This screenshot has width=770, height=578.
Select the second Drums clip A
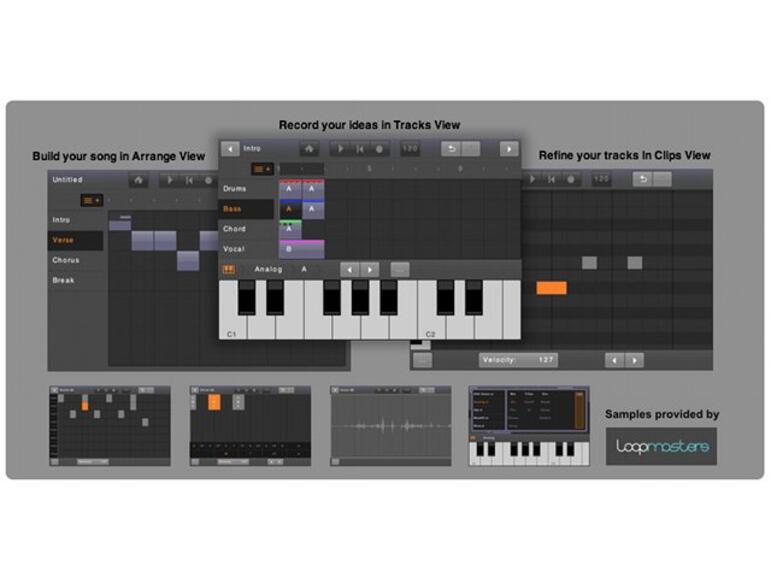[x=313, y=189]
